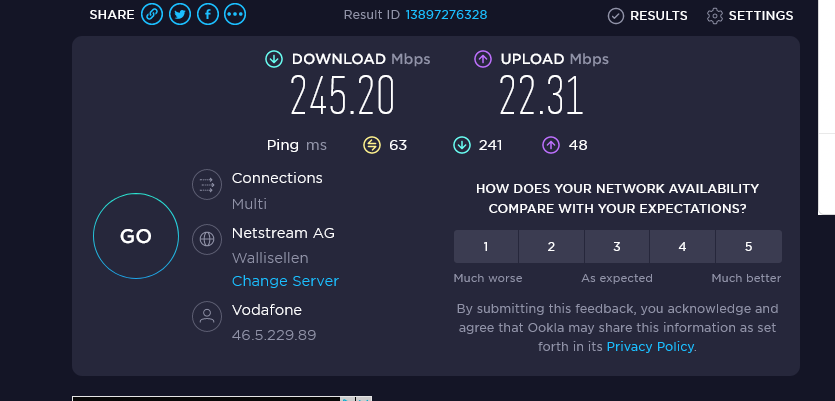Click the idle ping latency icon
This screenshot has width=835, height=401.
(372, 146)
